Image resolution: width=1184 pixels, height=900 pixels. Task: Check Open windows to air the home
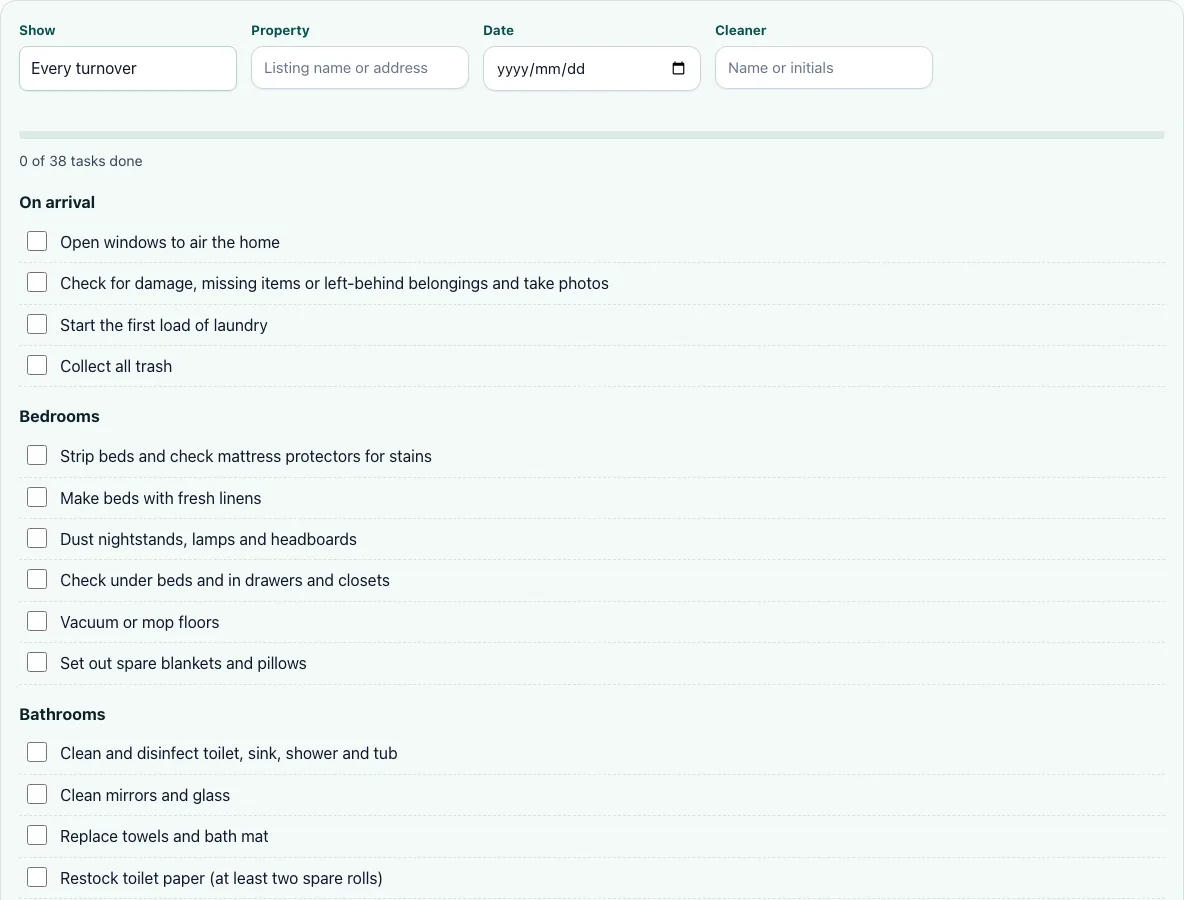[x=37, y=241]
